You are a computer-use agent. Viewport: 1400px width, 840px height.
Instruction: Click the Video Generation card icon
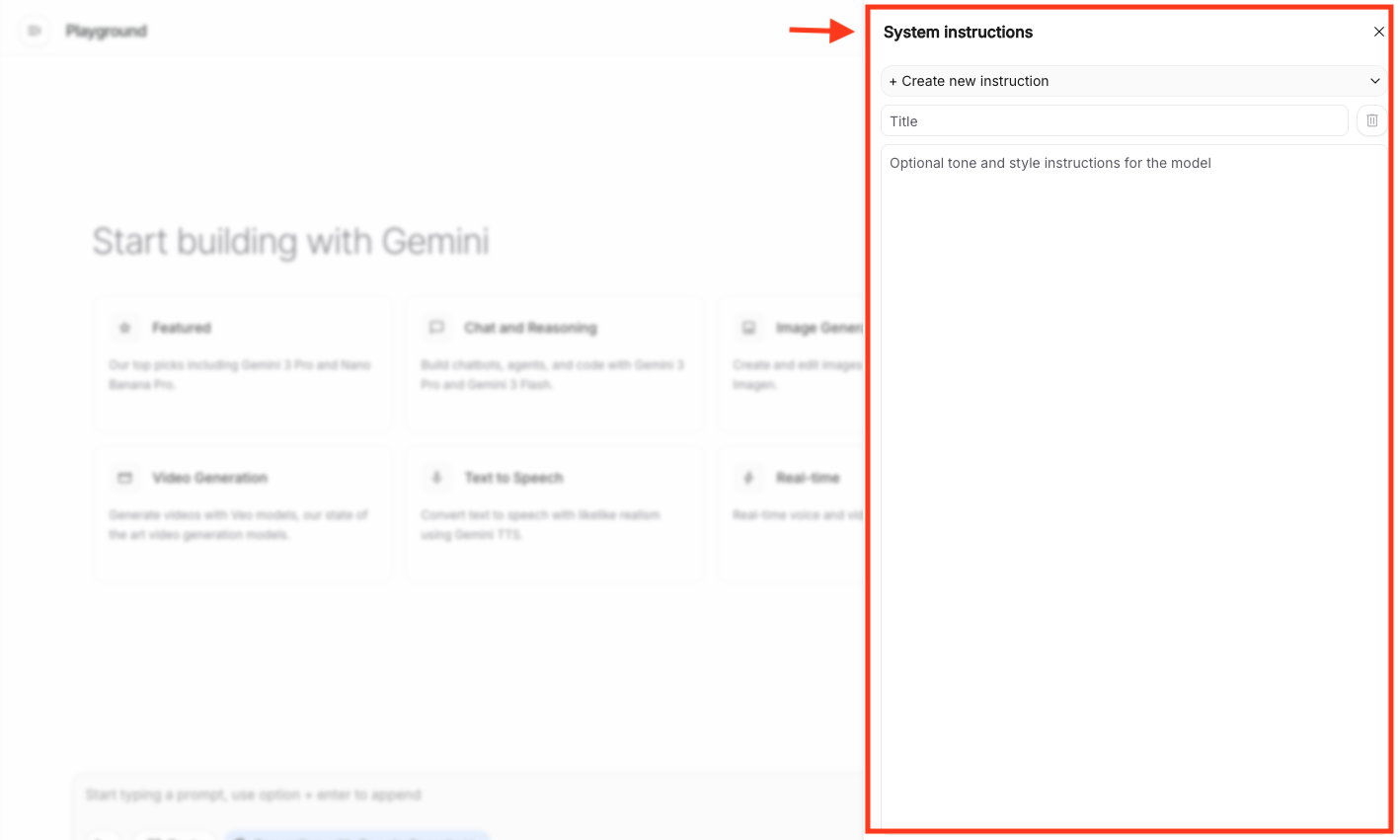click(124, 478)
